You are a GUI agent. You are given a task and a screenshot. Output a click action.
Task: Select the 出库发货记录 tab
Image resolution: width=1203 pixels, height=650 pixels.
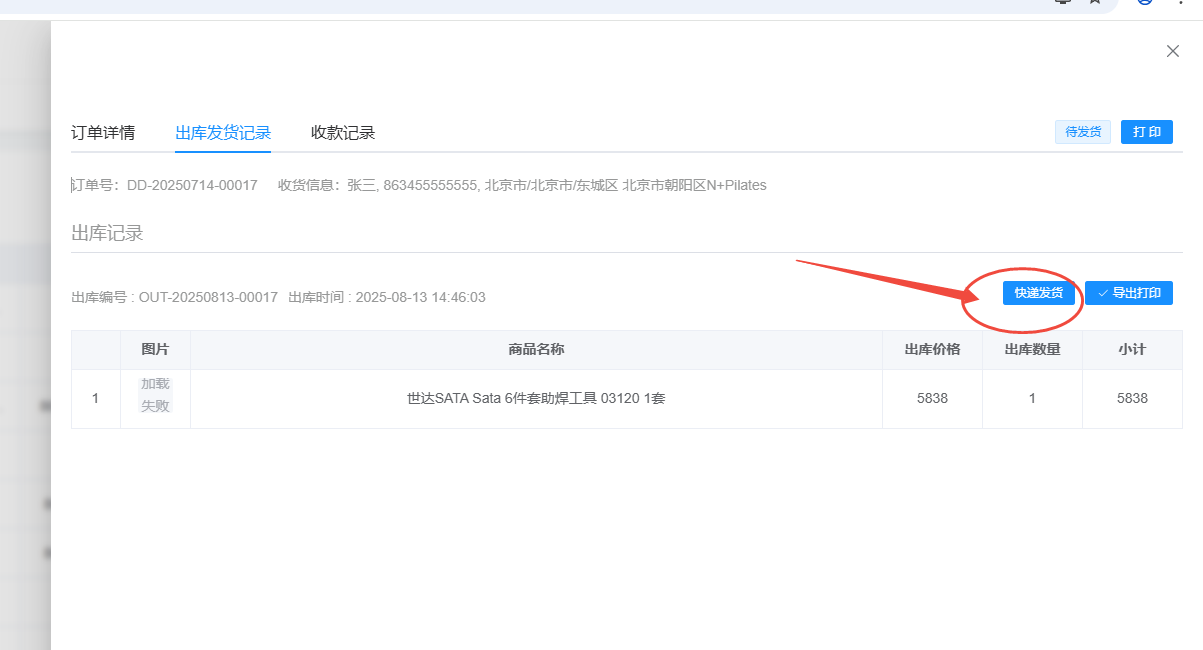[223, 133]
